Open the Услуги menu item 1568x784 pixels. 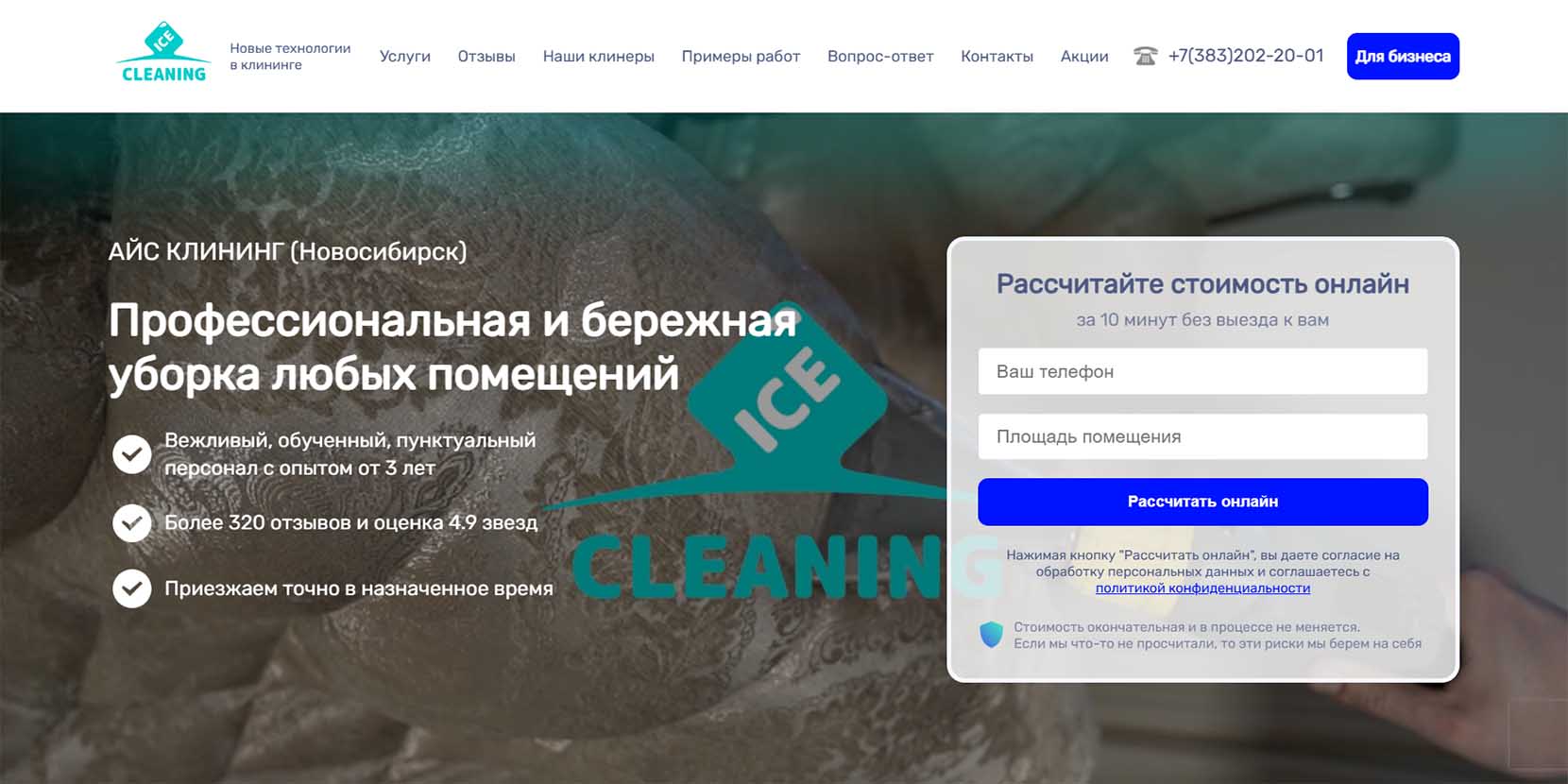(x=405, y=57)
